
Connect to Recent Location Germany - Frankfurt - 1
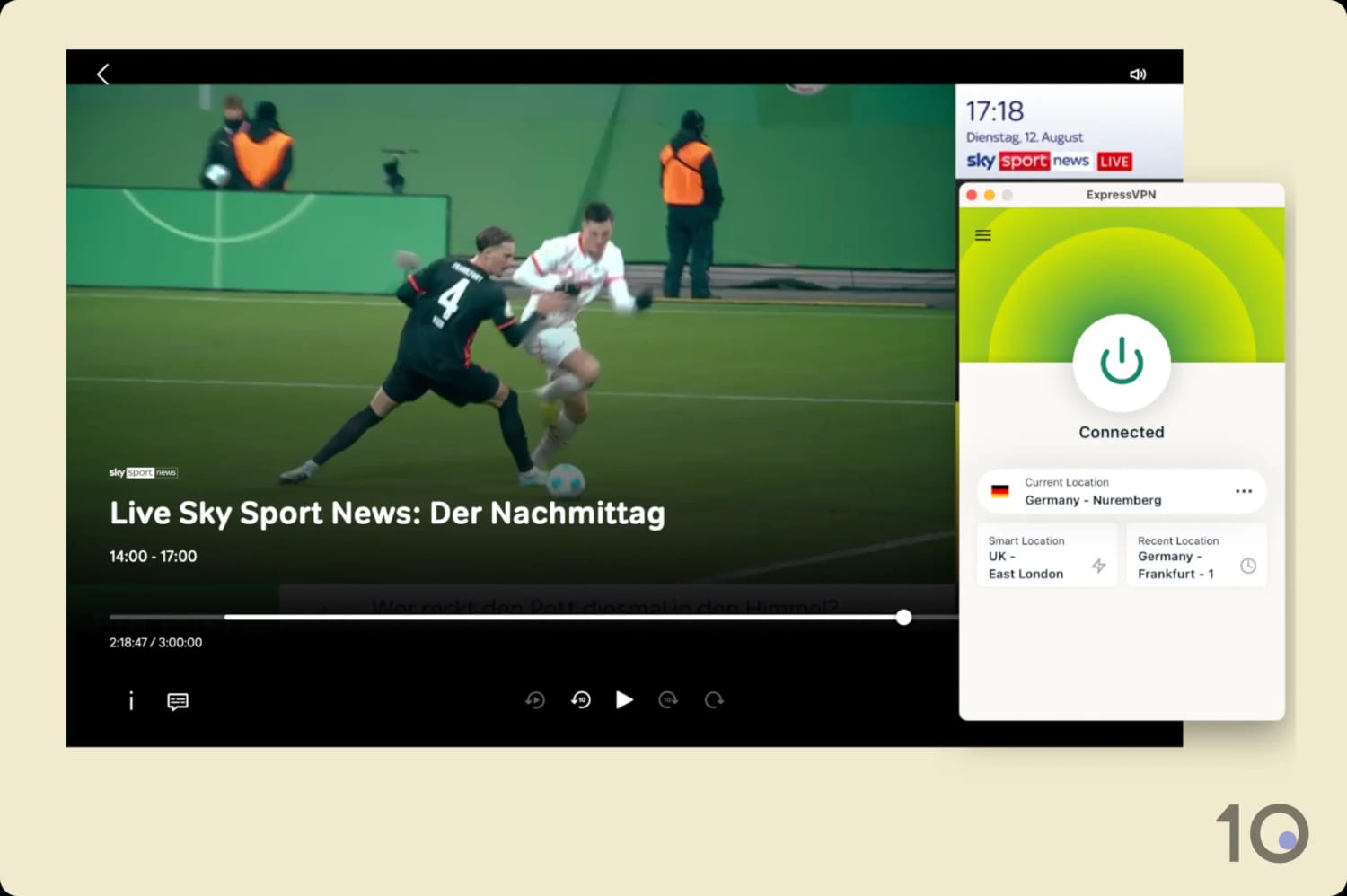(x=1197, y=556)
